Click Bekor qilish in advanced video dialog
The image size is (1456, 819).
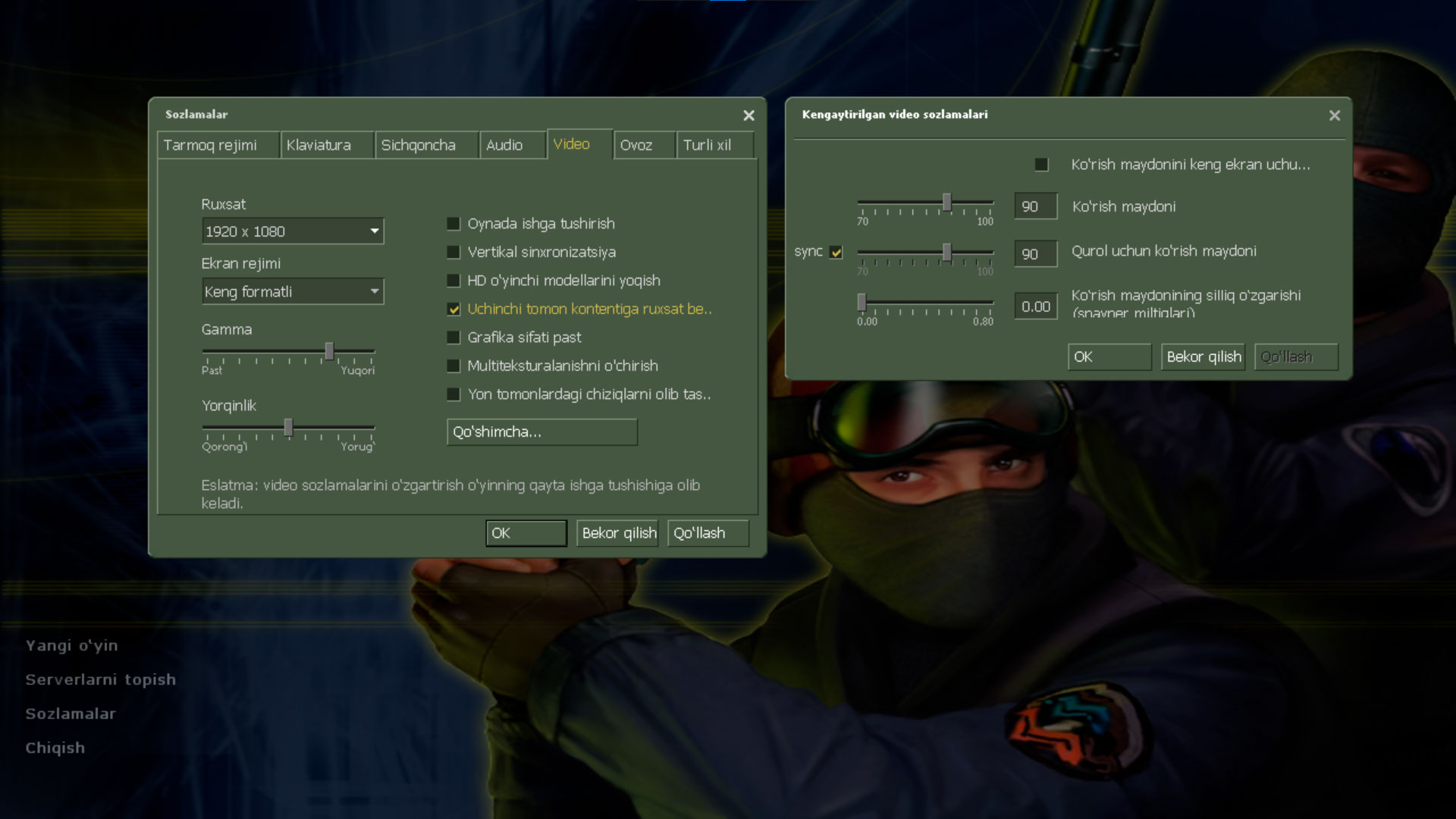(x=1203, y=357)
